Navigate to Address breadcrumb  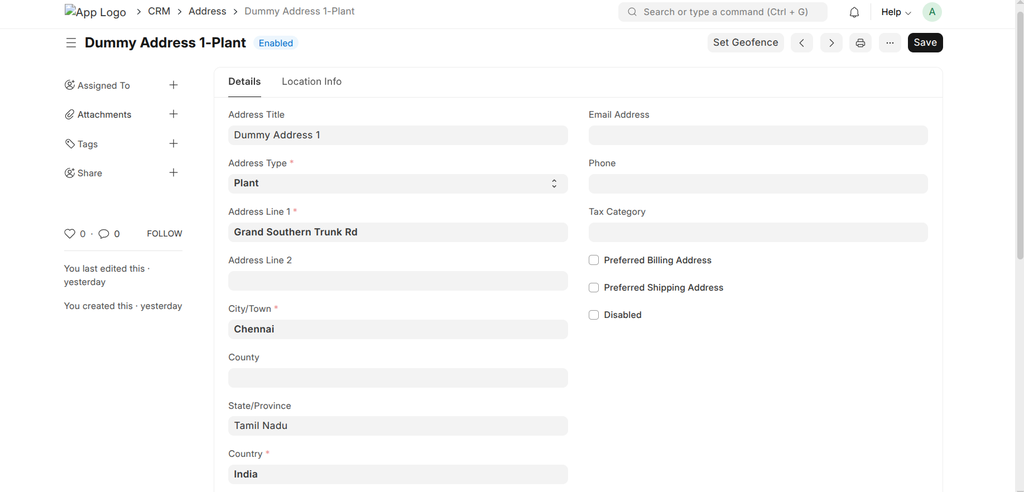(208, 11)
